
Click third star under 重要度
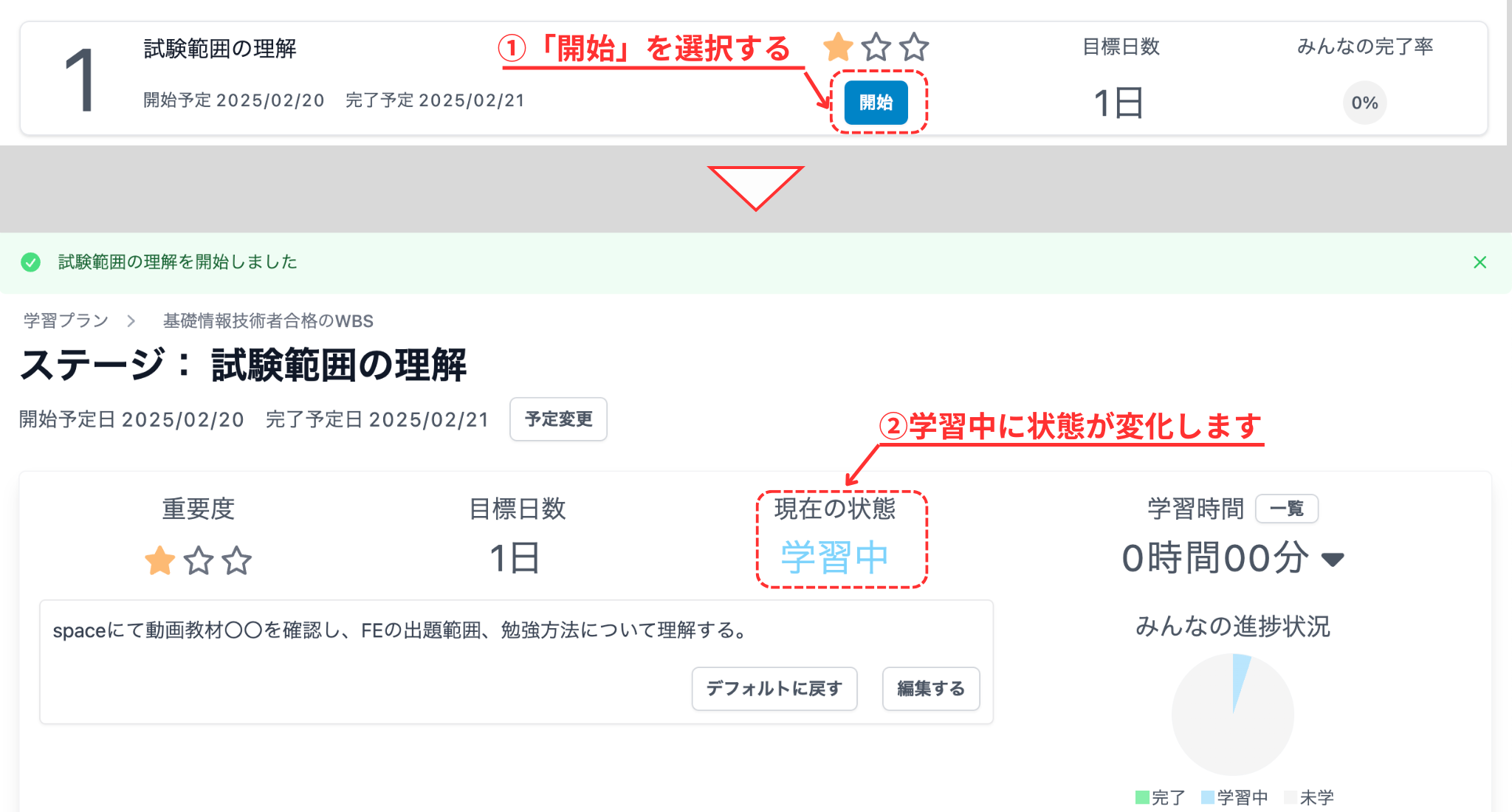(x=237, y=560)
